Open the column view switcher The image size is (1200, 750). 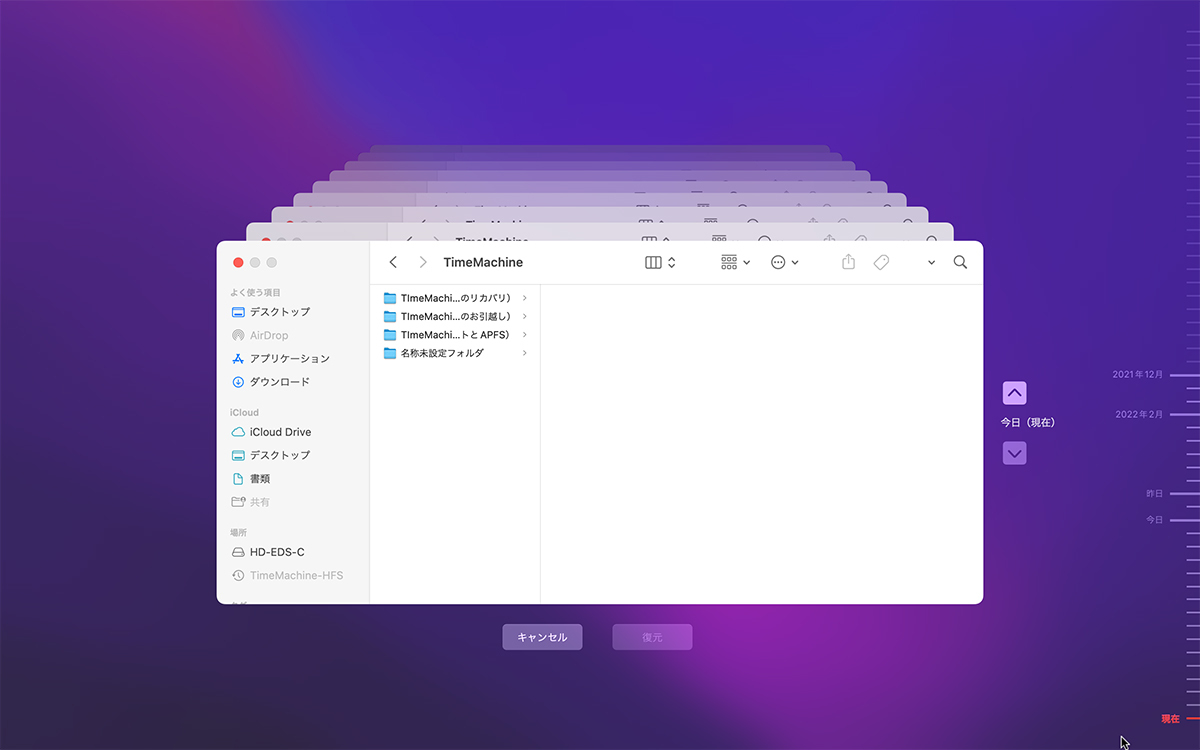click(x=660, y=262)
